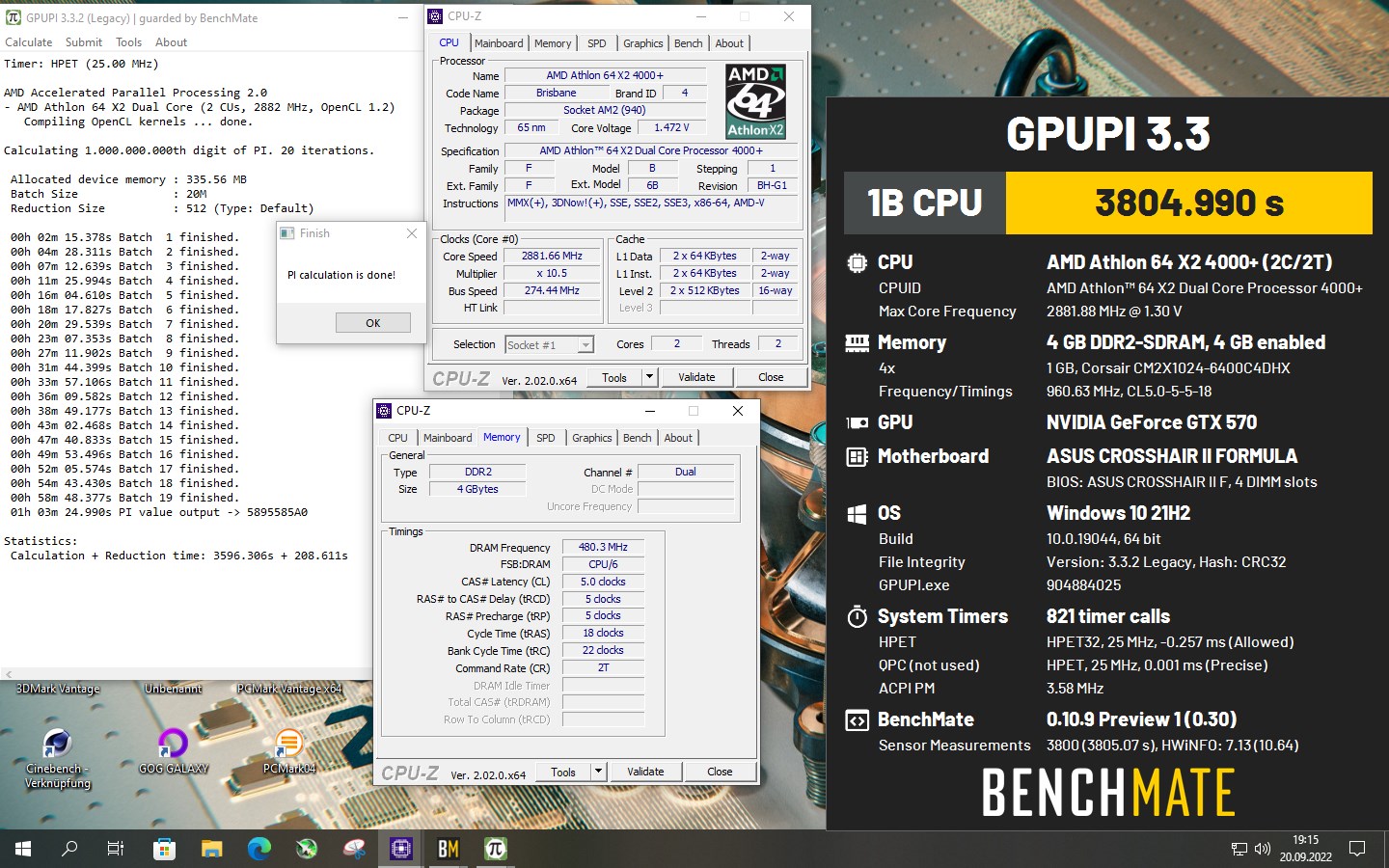Open SPD tab in upper CPU-Z window
Screen dimensions: 1389x868
pos(597,43)
